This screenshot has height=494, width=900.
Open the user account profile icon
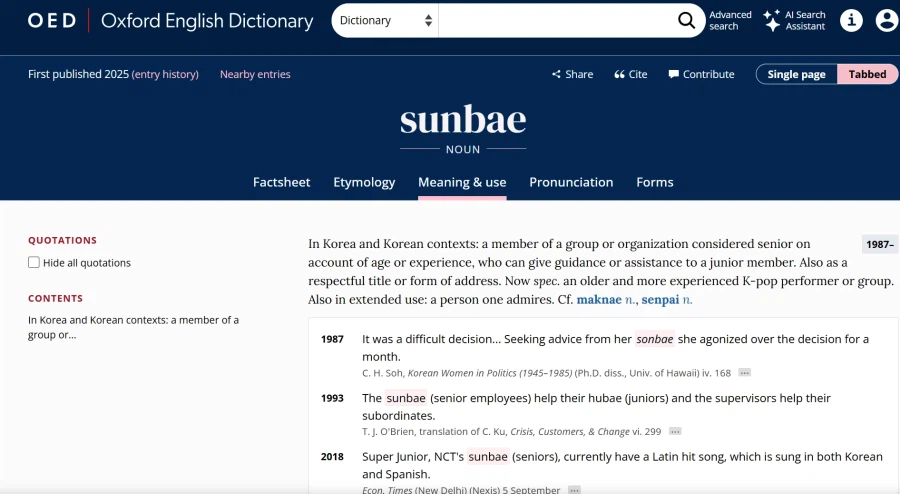coord(886,20)
